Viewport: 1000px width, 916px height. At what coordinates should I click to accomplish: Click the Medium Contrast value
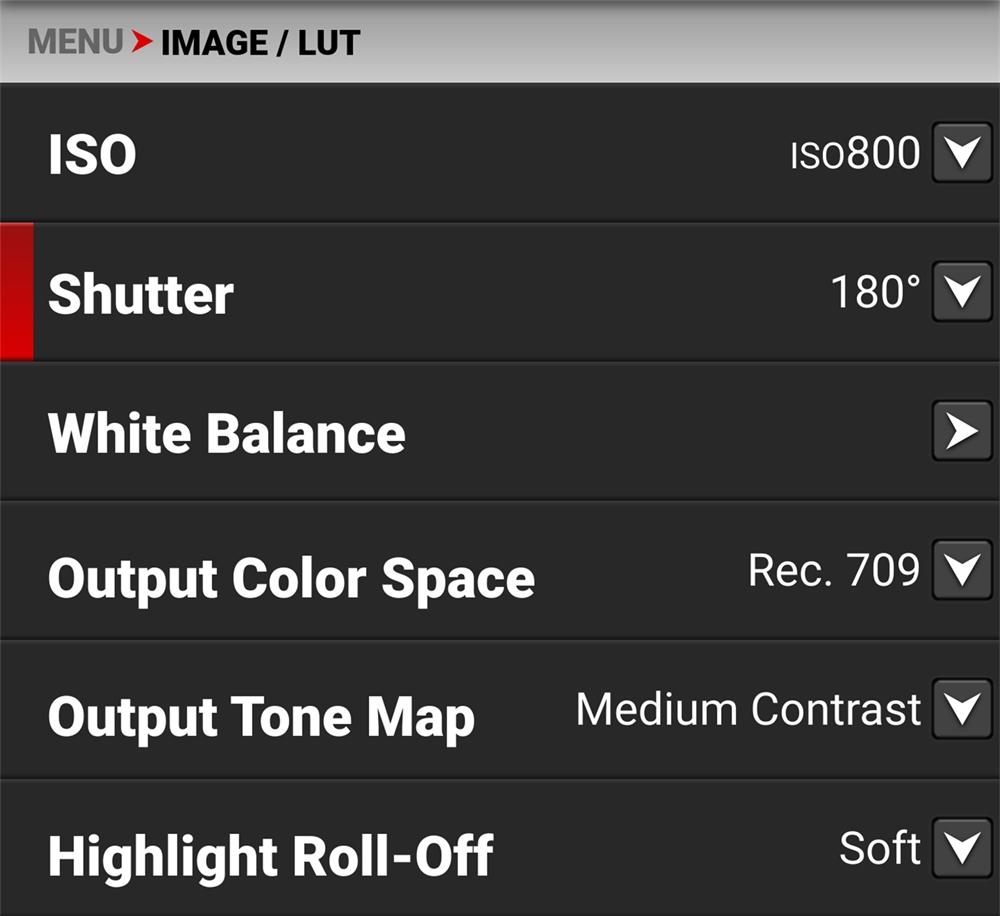(x=748, y=710)
